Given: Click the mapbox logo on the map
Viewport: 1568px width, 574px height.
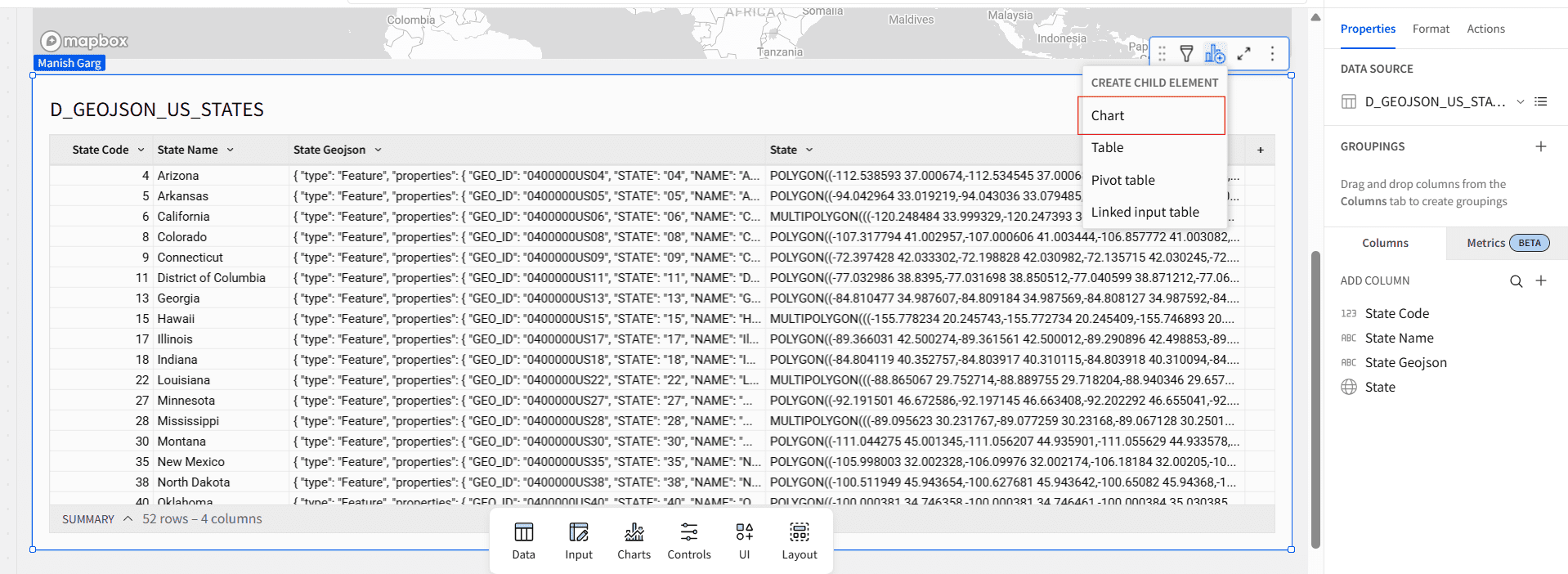Looking at the screenshot, I should click(84, 41).
